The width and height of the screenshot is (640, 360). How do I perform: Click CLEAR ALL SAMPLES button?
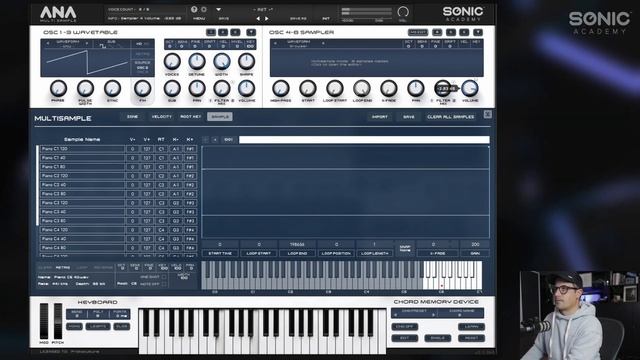coord(451,117)
